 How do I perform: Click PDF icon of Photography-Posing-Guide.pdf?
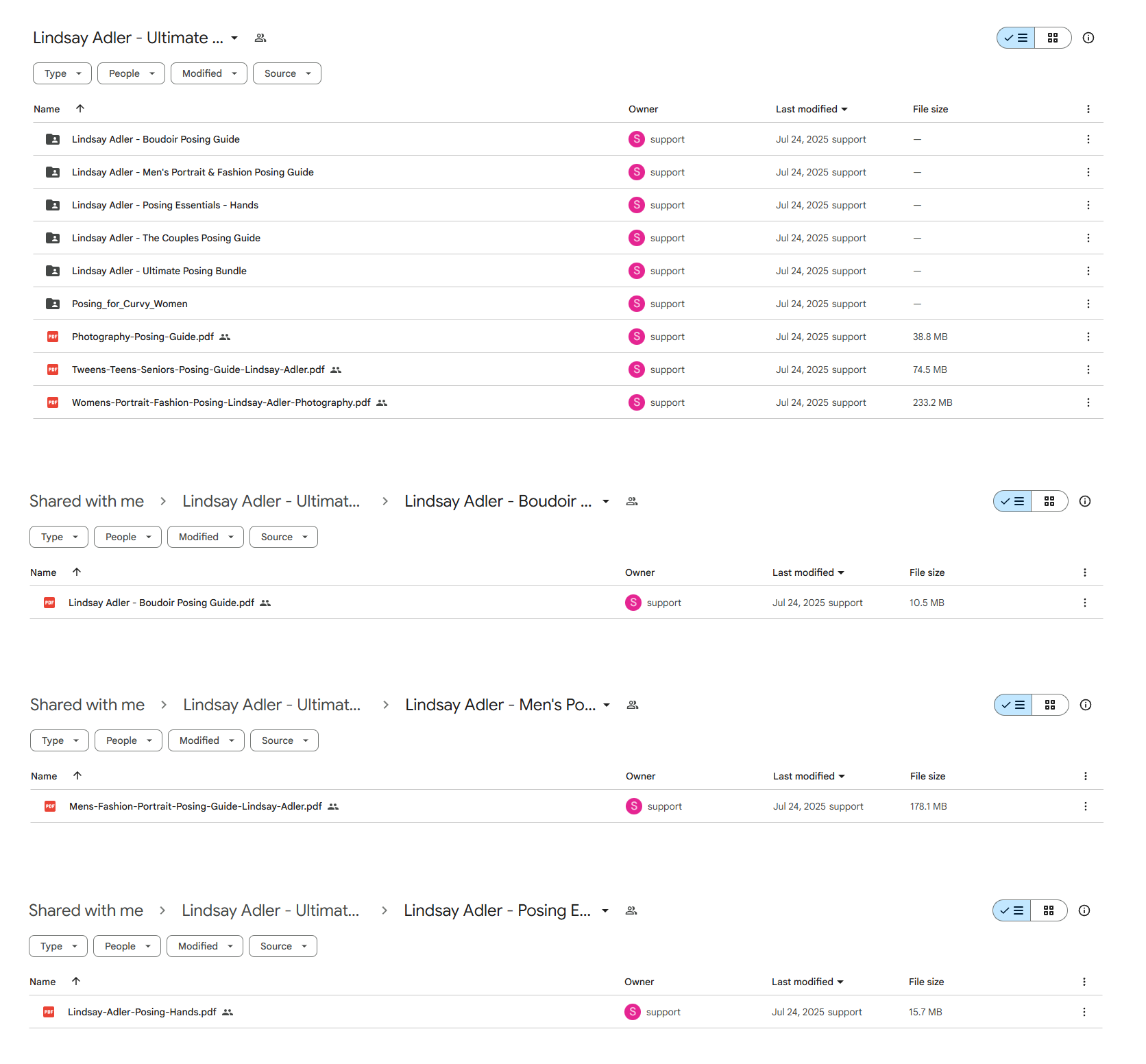[x=53, y=337]
